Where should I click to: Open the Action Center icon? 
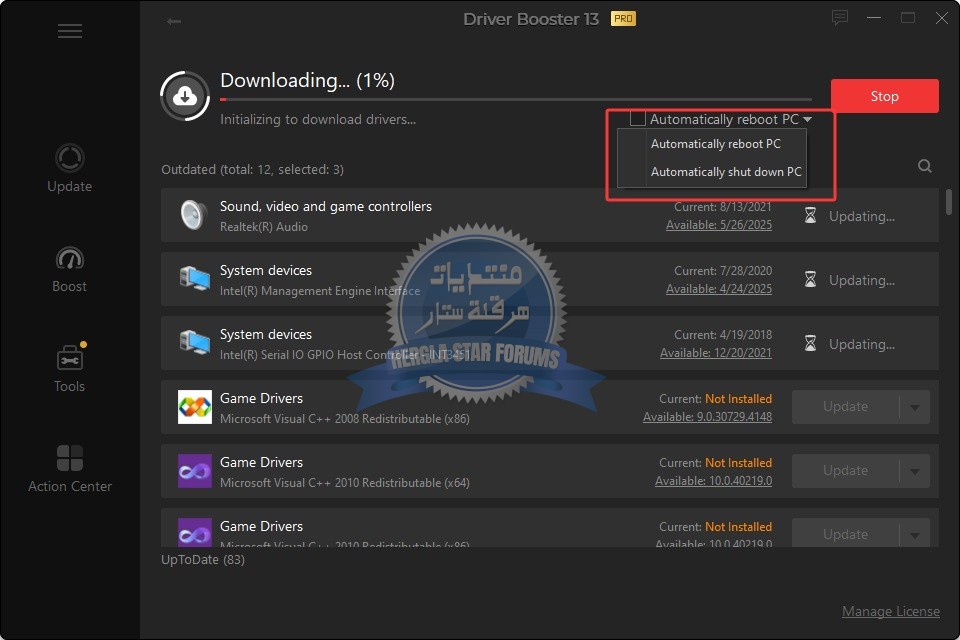tap(70, 458)
